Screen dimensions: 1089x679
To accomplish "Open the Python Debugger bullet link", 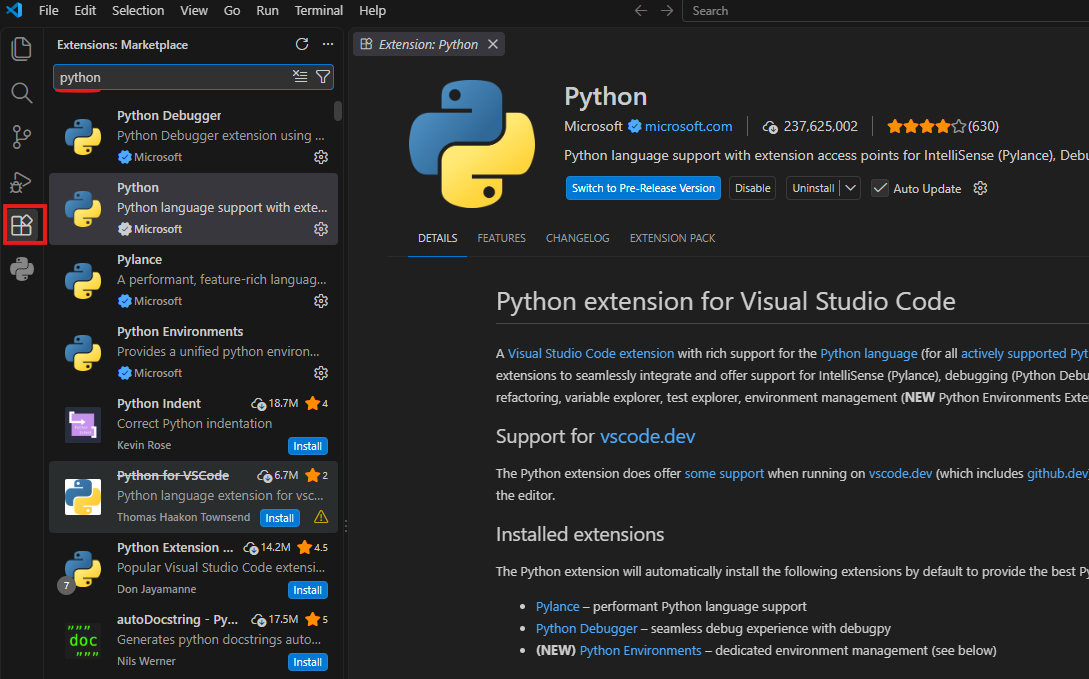I will point(586,628).
